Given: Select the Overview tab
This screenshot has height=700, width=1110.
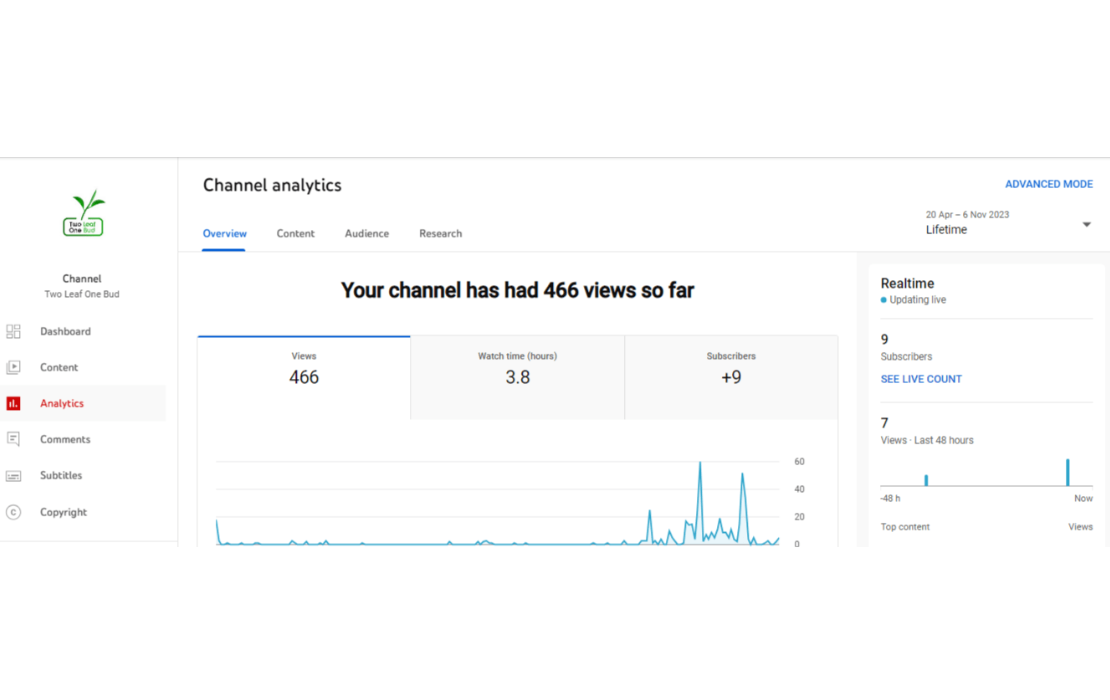Looking at the screenshot, I should [x=224, y=234].
